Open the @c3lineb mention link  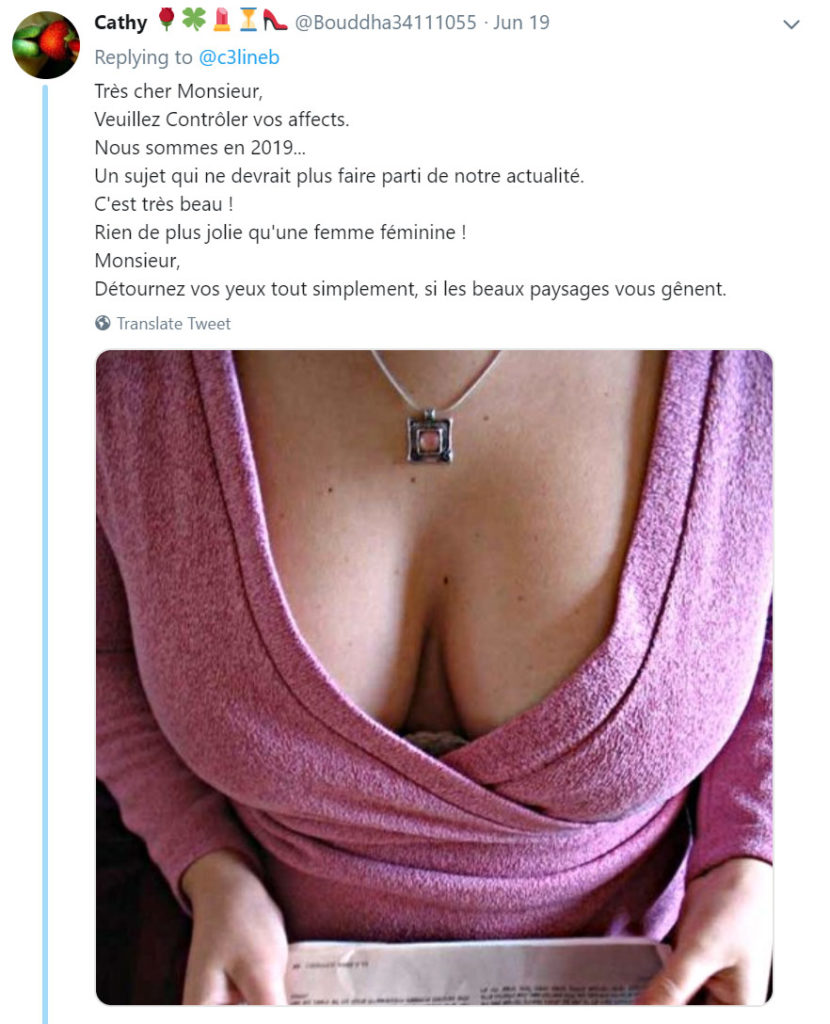239,57
